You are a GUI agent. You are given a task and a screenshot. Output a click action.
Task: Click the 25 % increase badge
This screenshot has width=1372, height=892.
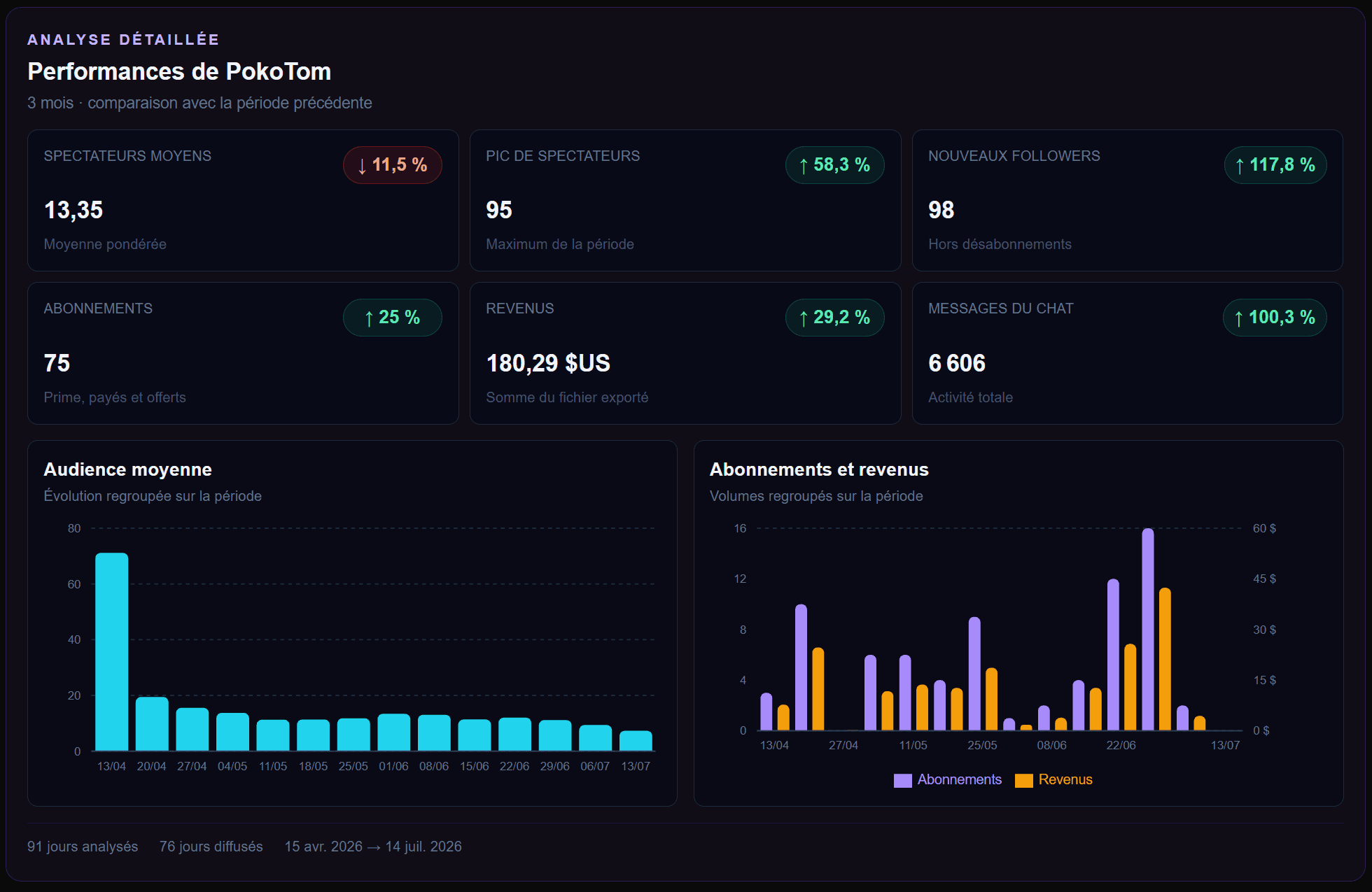(392, 318)
